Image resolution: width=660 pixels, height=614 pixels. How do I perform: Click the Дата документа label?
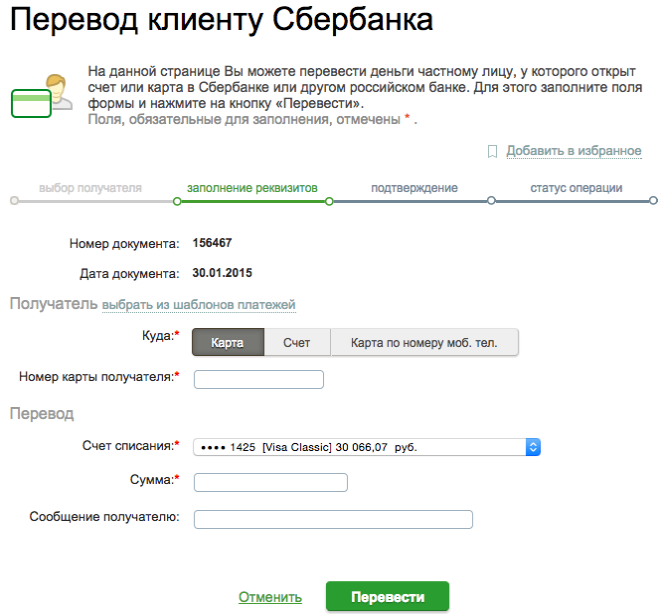130,274
